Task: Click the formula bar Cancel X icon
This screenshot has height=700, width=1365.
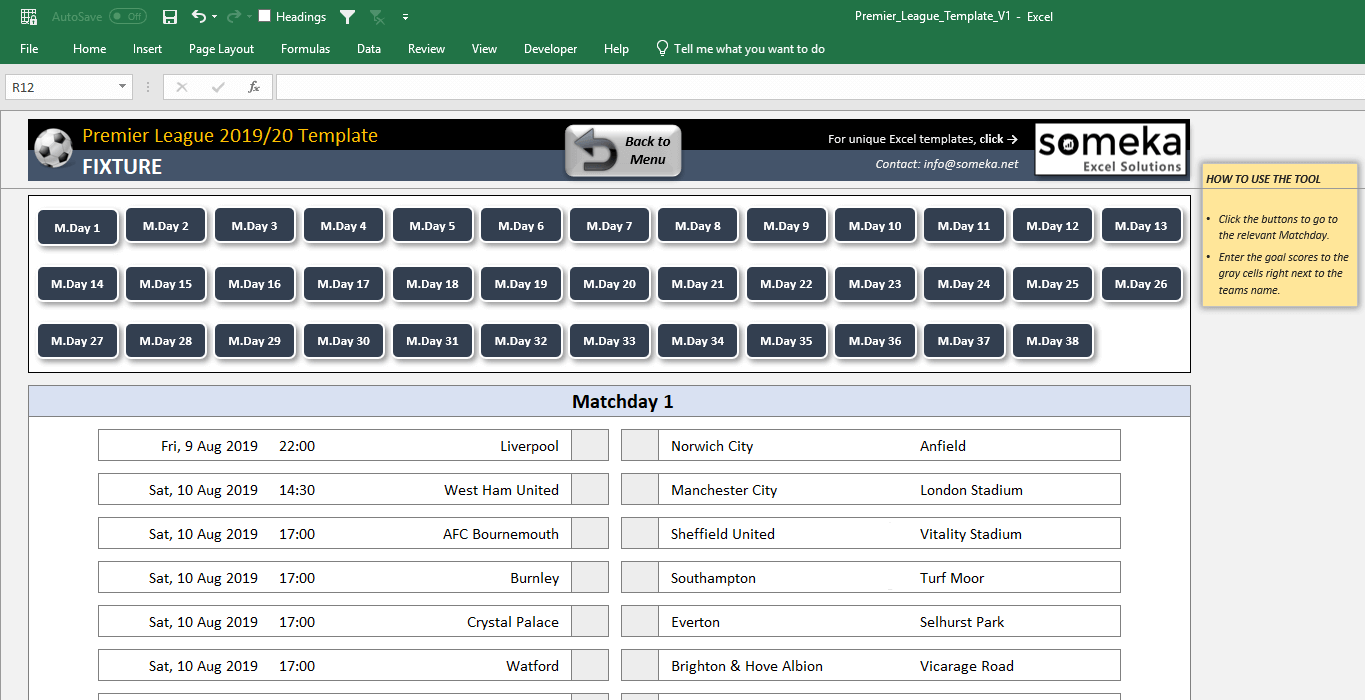Action: pyautogui.click(x=181, y=87)
